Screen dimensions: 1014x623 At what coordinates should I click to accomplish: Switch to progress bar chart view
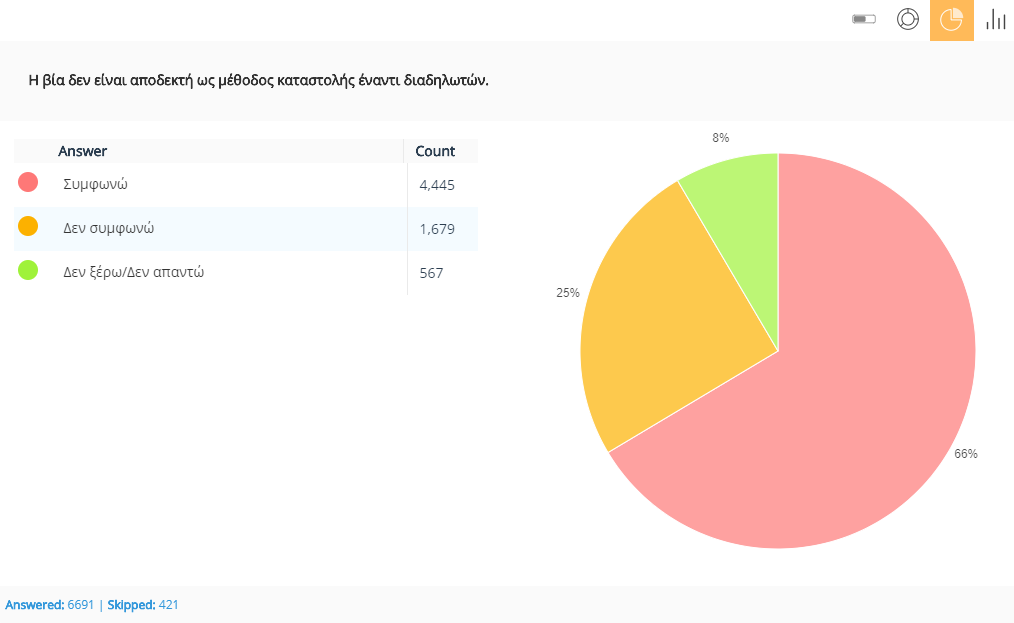click(x=864, y=20)
